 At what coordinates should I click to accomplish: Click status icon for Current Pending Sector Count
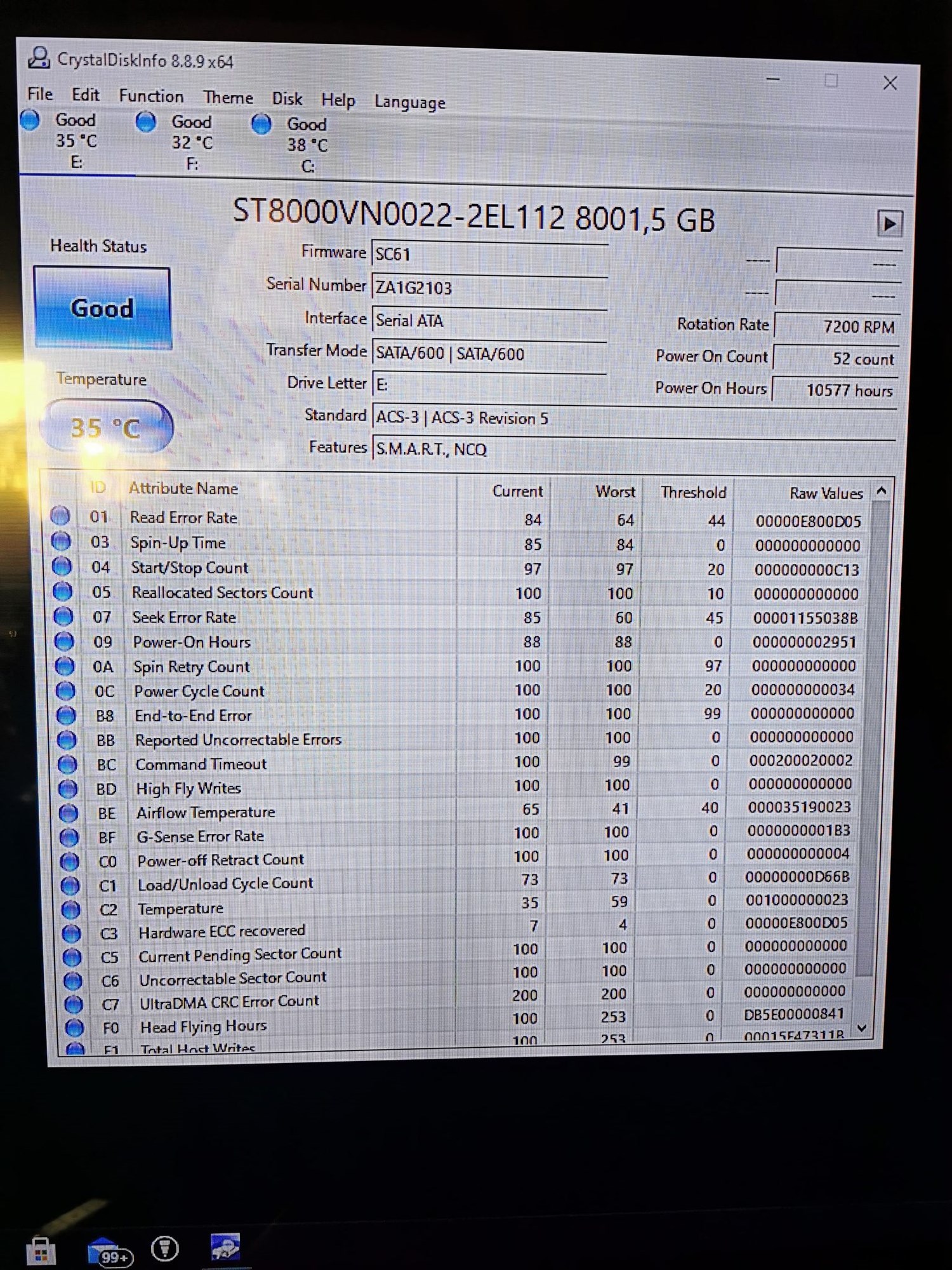click(72, 957)
